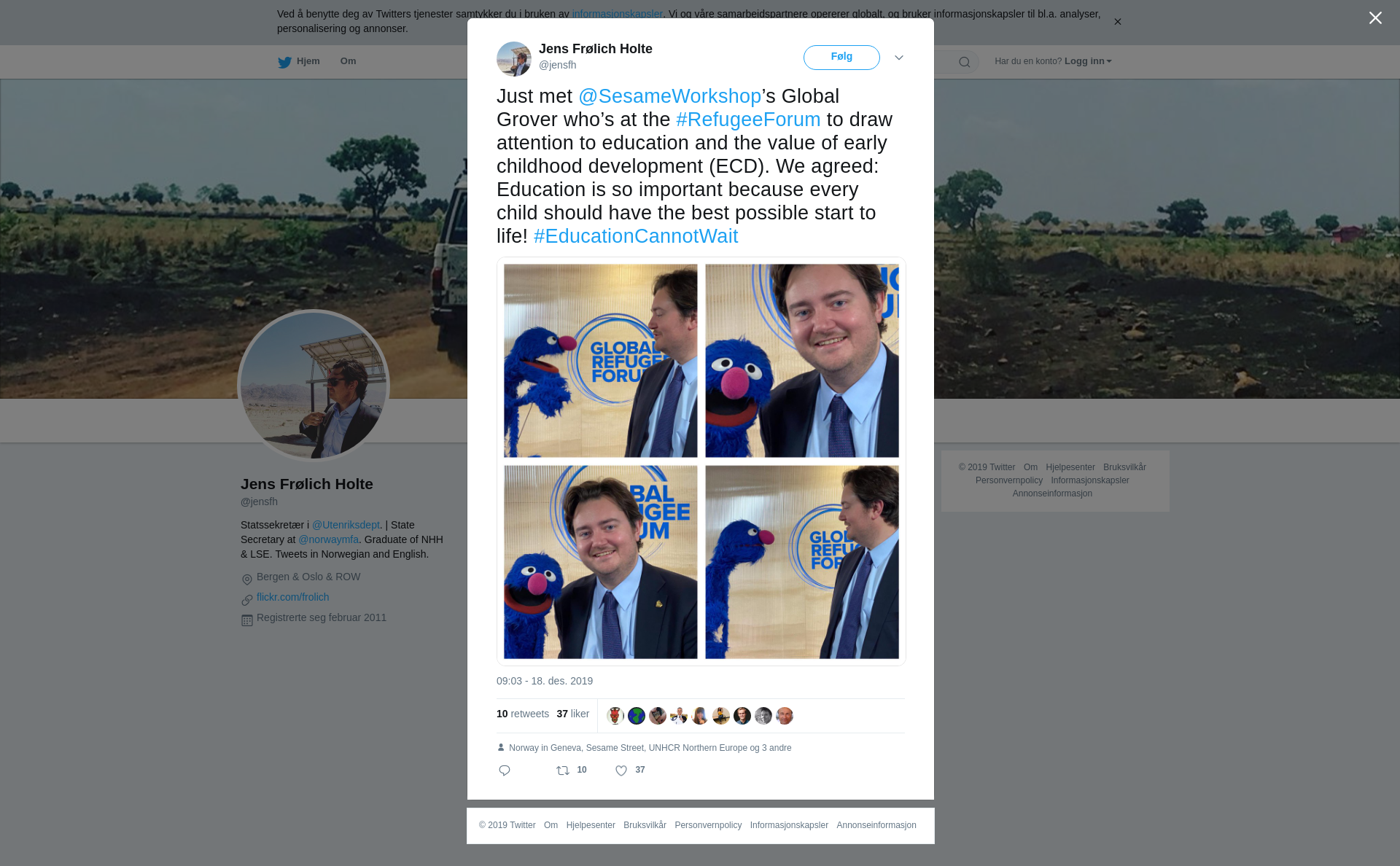
Task: Follow the @SesameWorkshop mention link
Action: tap(669, 96)
